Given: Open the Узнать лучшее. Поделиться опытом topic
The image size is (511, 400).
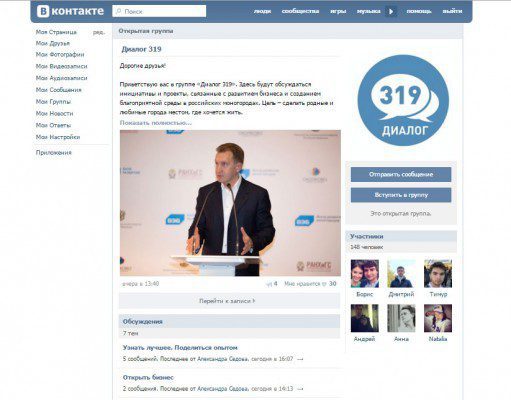Looking at the screenshot, I should tap(180, 348).
